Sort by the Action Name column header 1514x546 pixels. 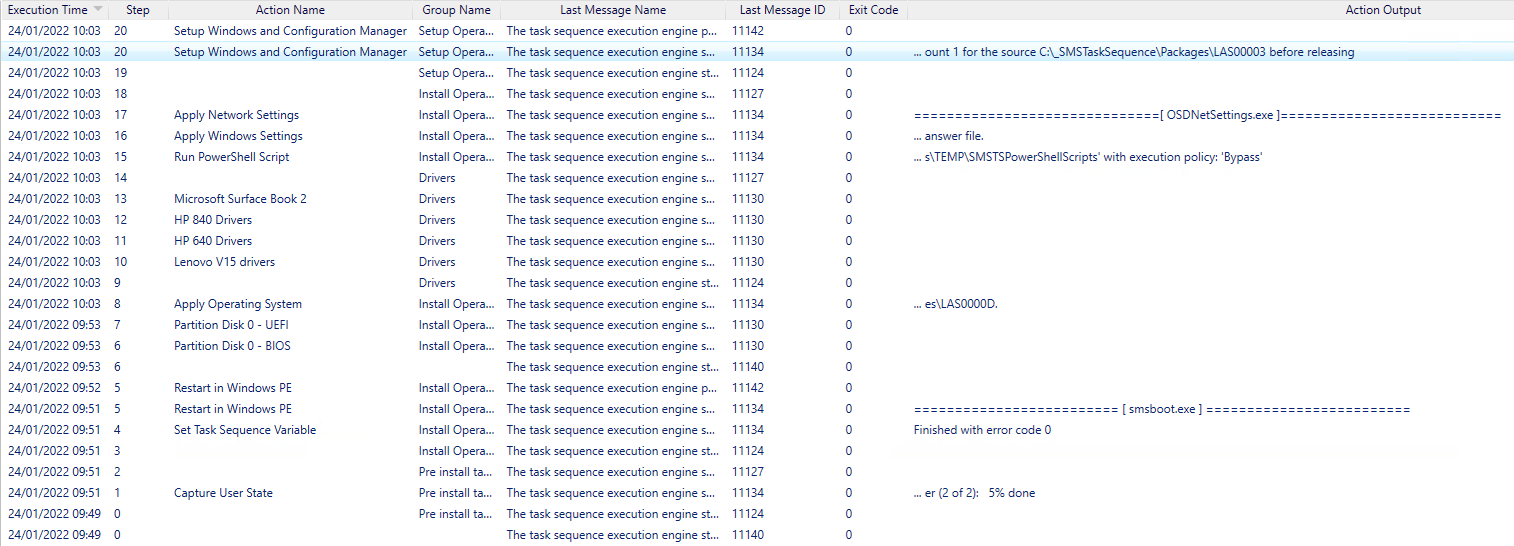tap(290, 10)
